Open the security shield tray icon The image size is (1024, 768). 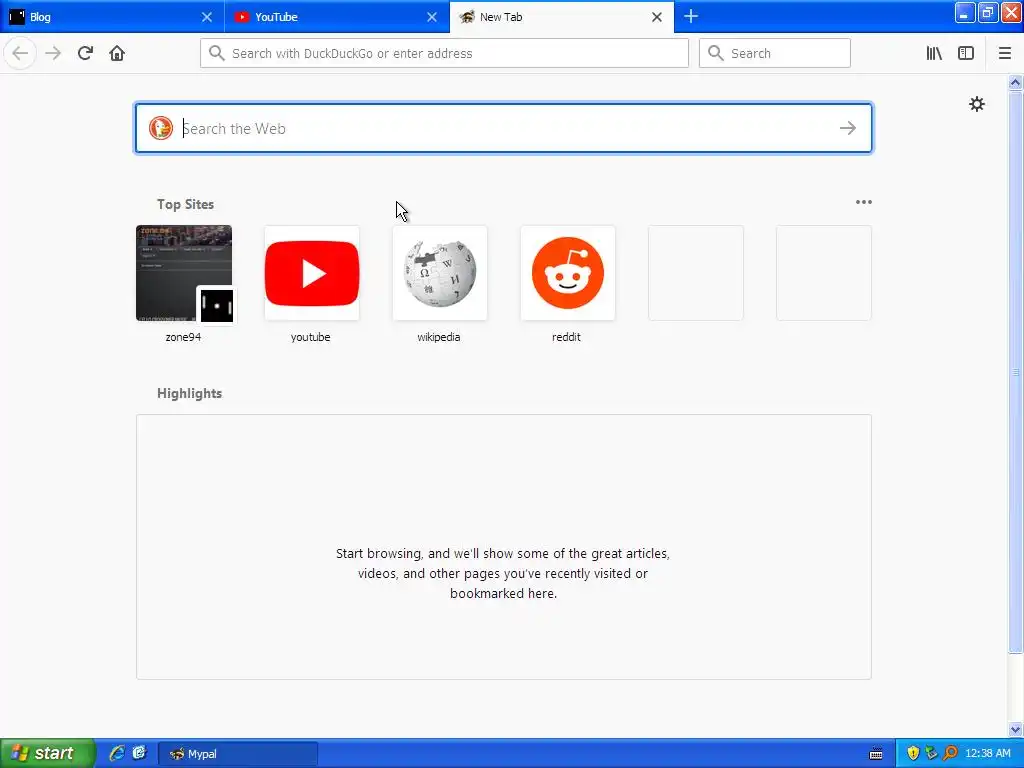913,754
